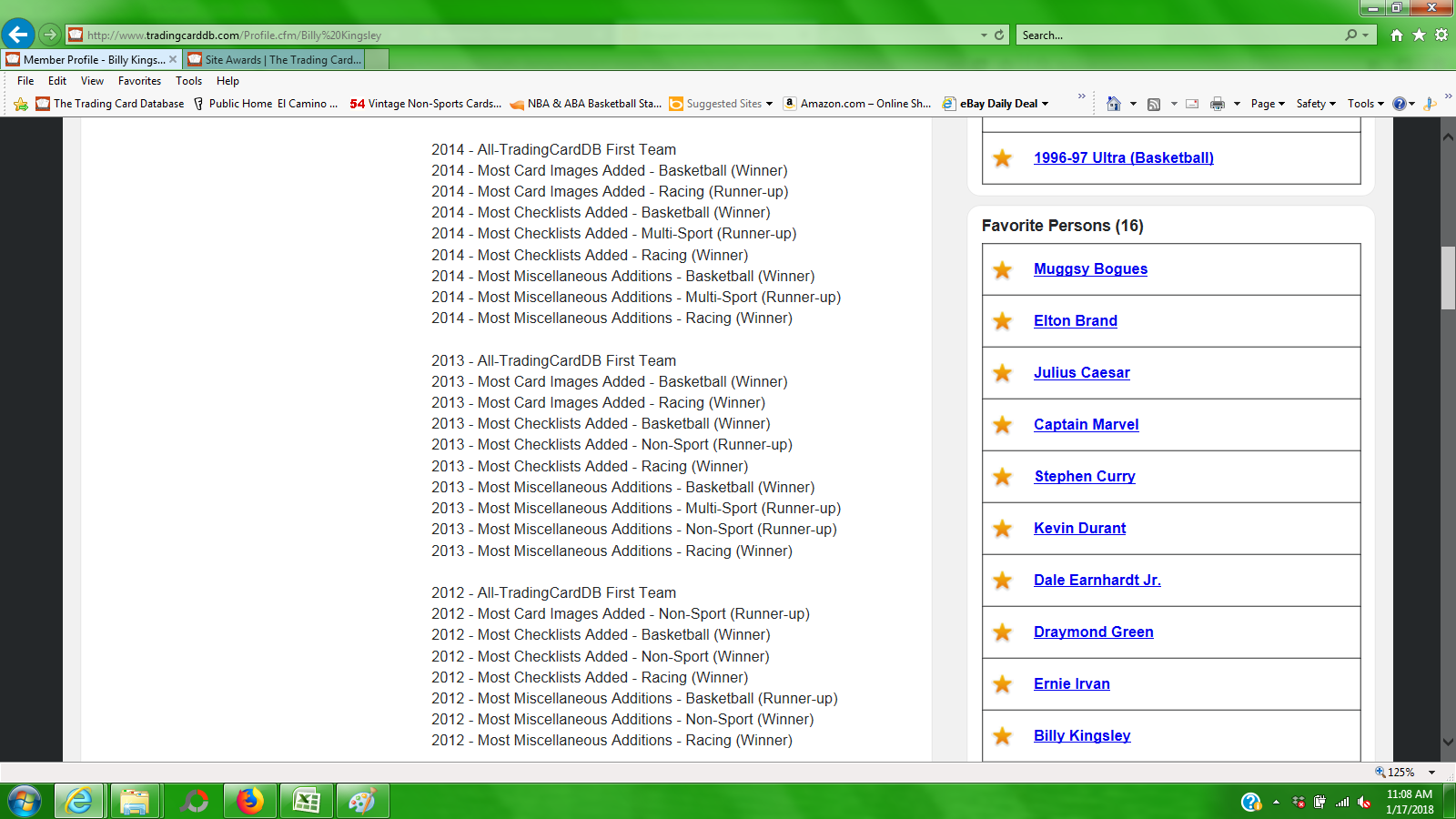
Task: Launch Firefox from the taskbar
Action: click(x=249, y=802)
